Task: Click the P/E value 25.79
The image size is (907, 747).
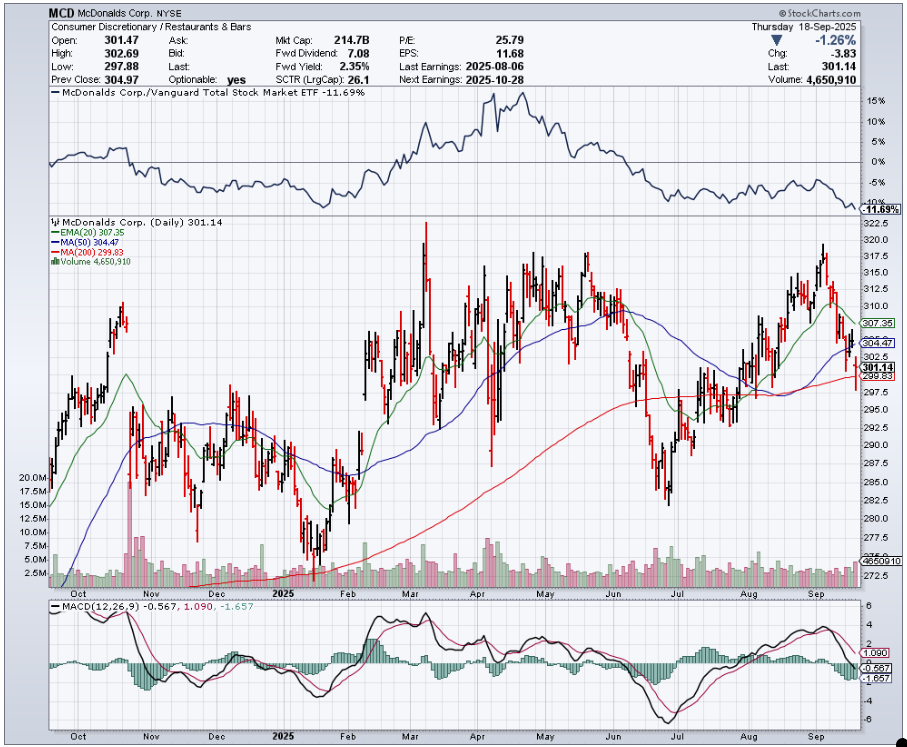Action: pos(510,41)
